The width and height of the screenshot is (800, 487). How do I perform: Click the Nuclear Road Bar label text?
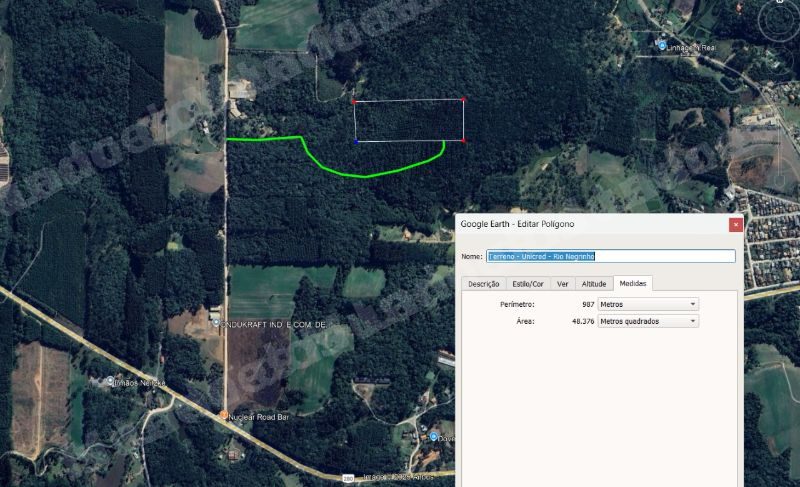[x=259, y=417]
